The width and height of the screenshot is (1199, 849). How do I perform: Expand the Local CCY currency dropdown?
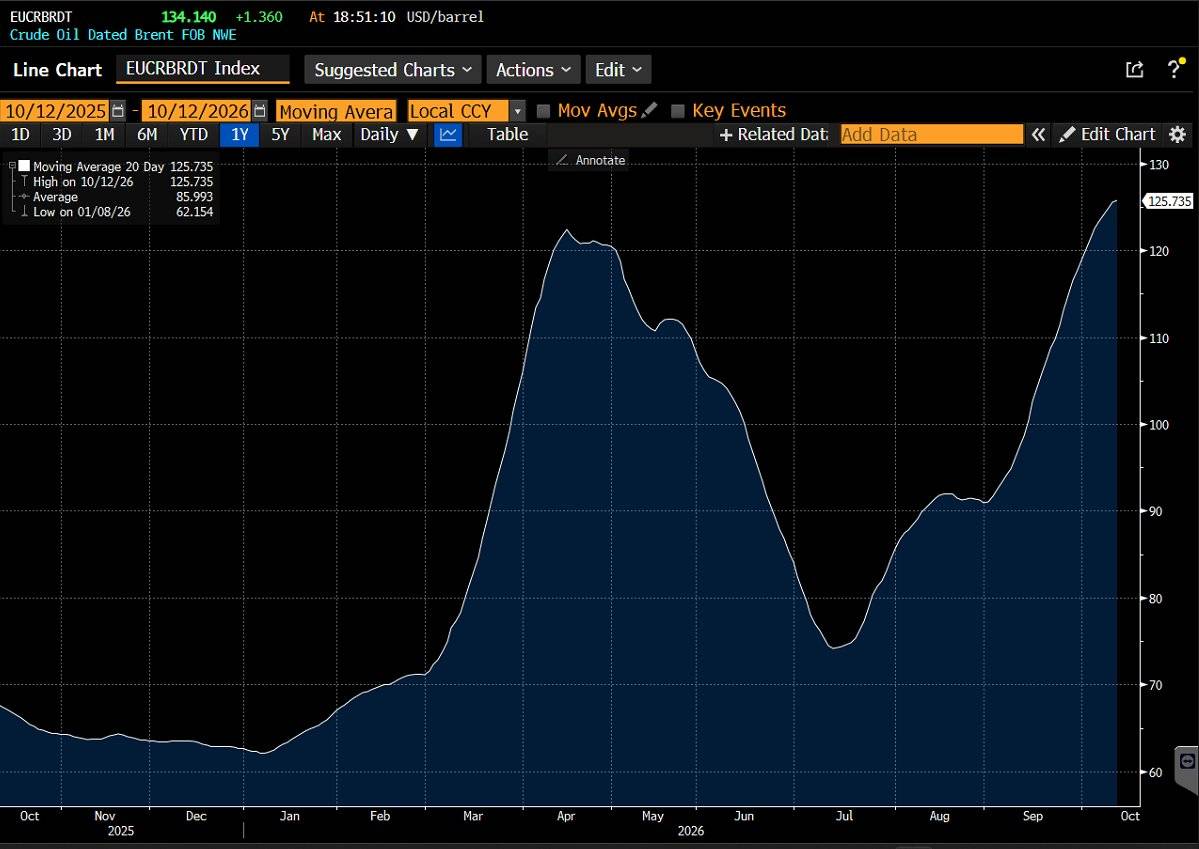pyautogui.click(x=518, y=111)
